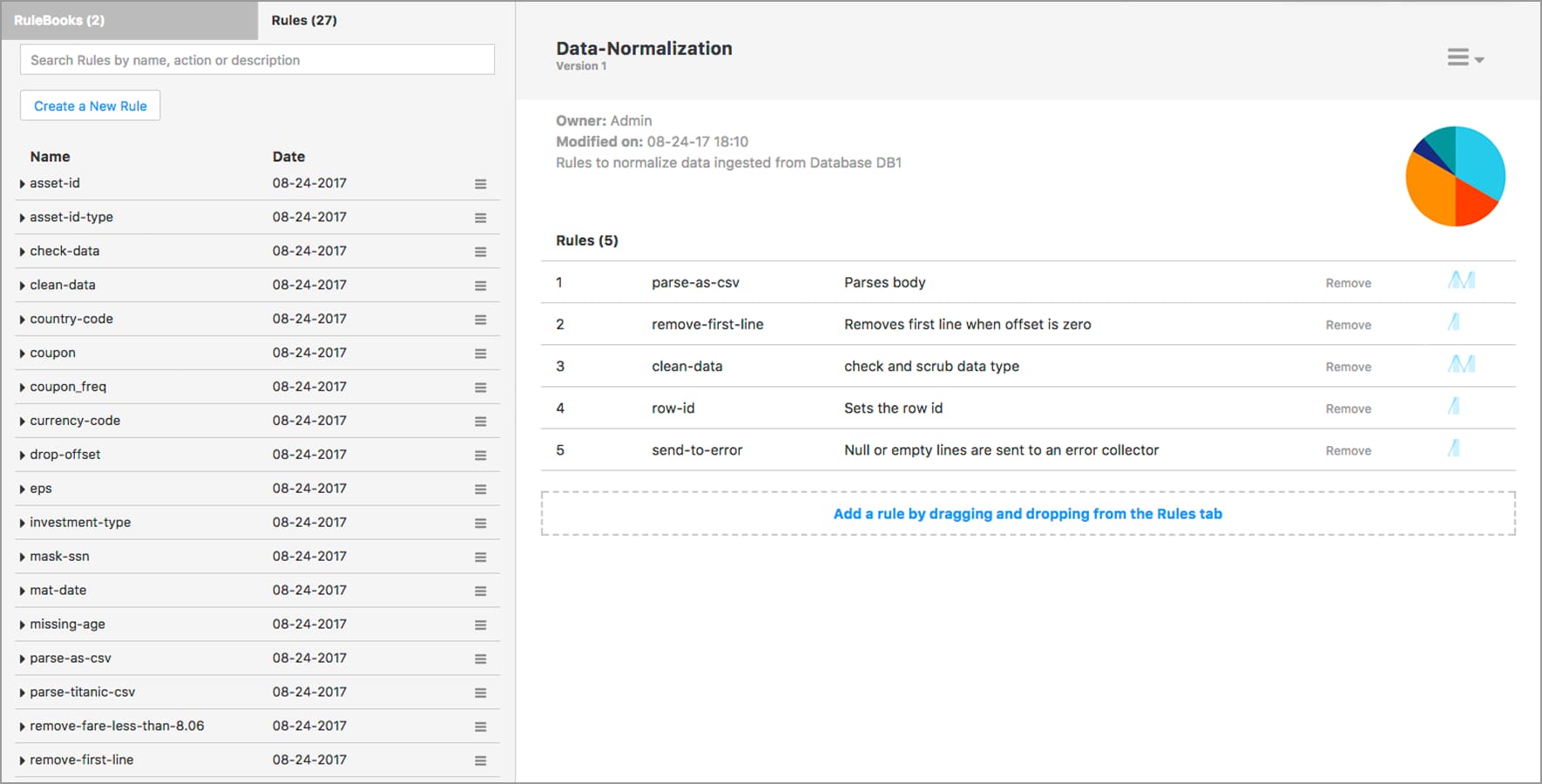Switch to the RuleBooks (2) tab
The image size is (1542, 784).
129,20
